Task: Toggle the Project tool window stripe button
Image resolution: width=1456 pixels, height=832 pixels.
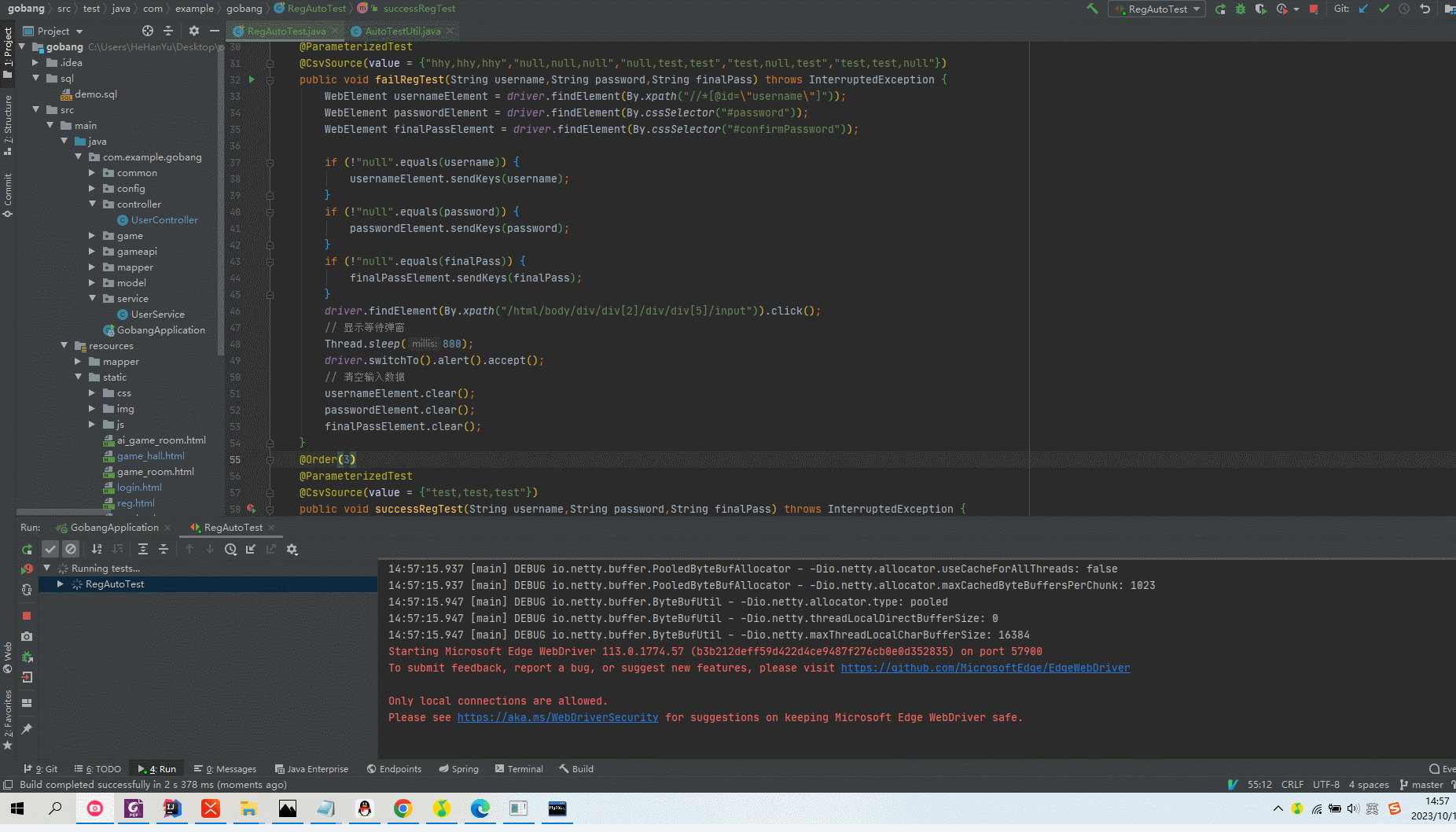Action: coord(8,52)
